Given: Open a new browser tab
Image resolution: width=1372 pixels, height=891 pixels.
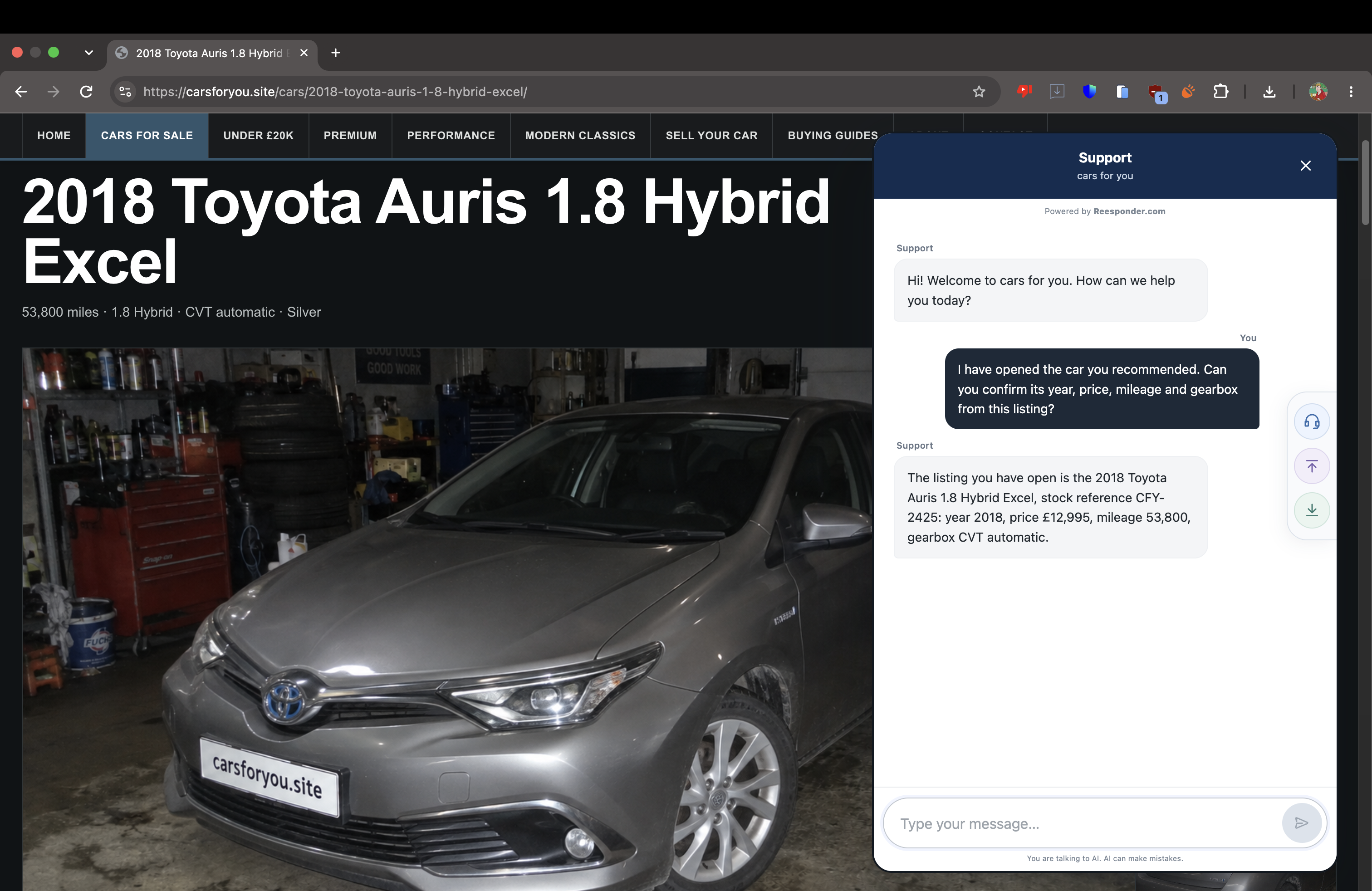Looking at the screenshot, I should [x=335, y=53].
